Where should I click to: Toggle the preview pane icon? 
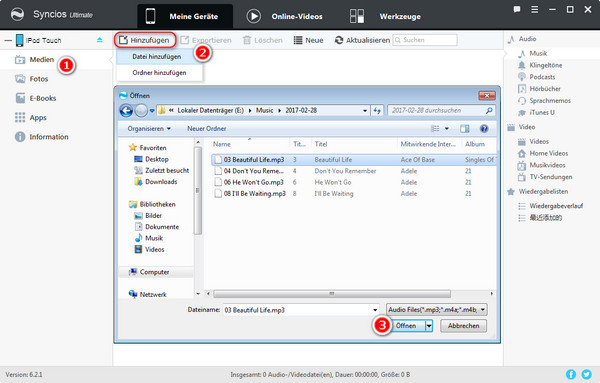pos(465,129)
